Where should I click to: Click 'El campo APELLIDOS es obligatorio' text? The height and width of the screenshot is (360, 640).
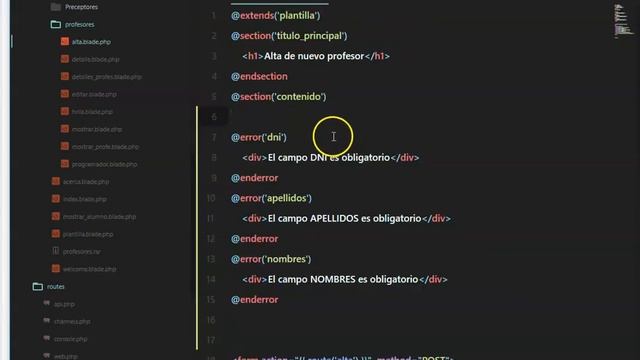pyautogui.click(x=344, y=218)
